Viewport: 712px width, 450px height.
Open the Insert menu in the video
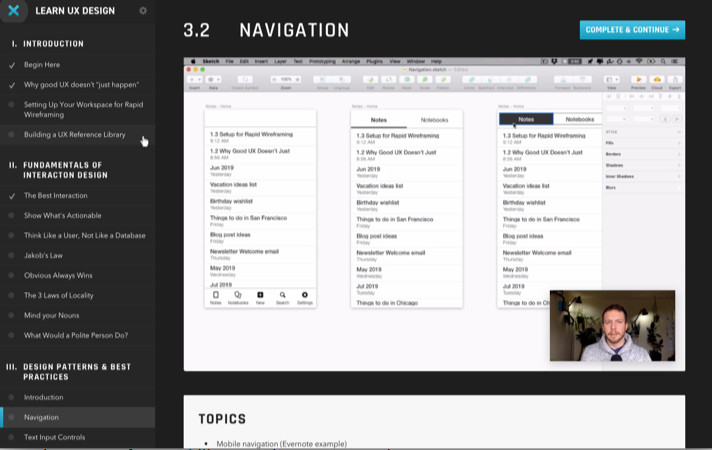pos(261,61)
